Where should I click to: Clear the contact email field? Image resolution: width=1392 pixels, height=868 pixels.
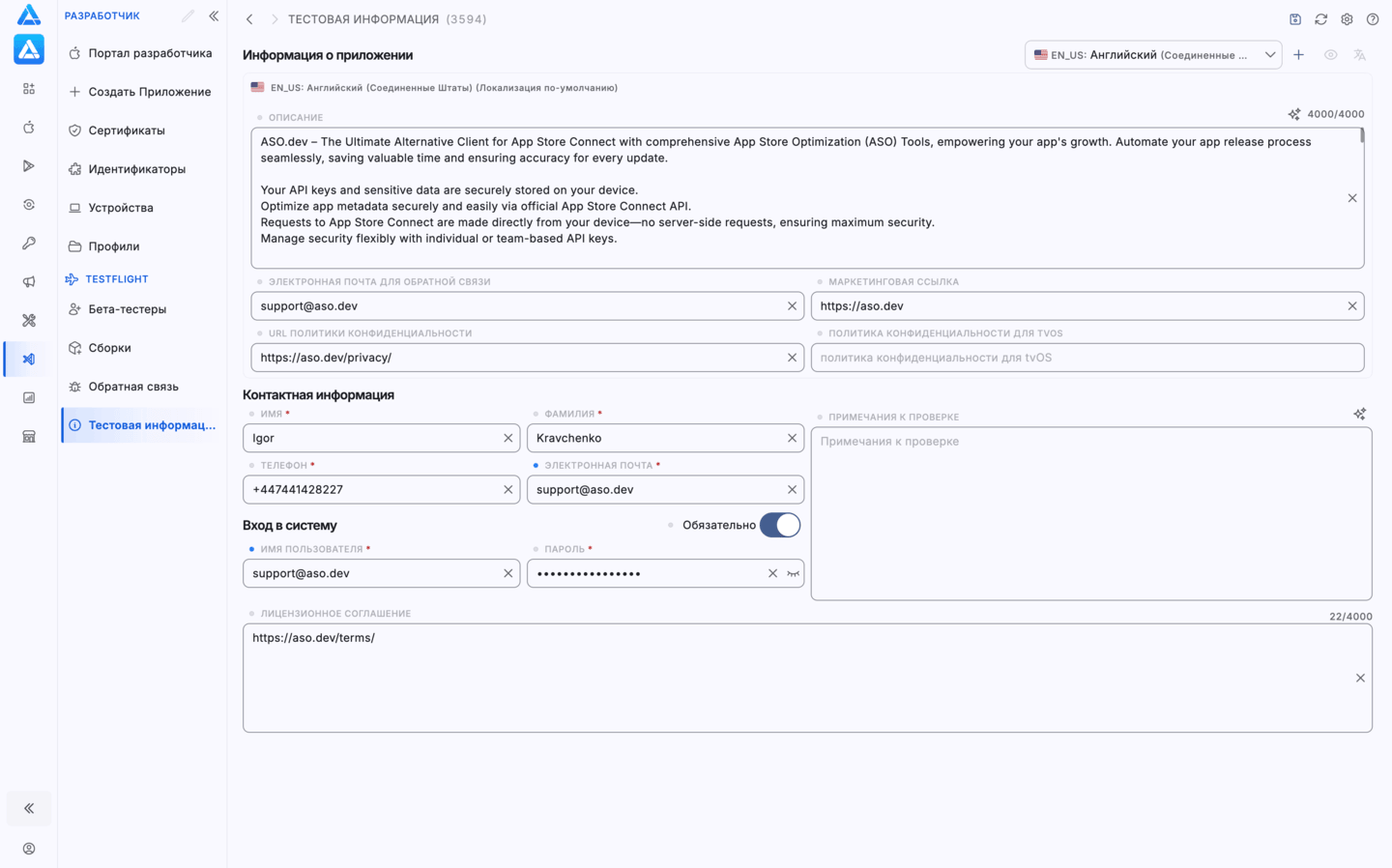pos(792,490)
